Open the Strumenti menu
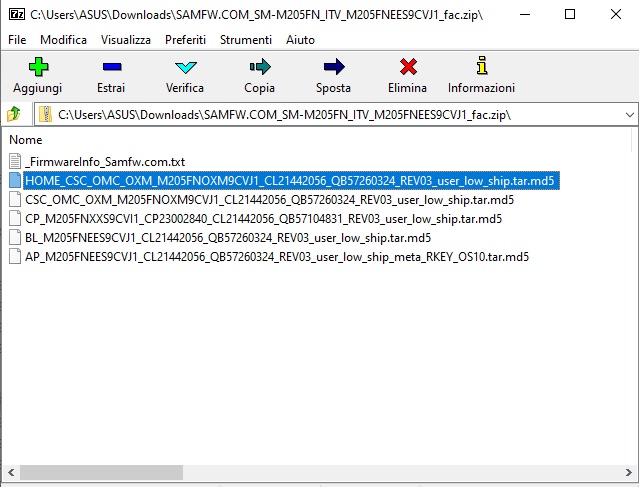The image size is (639, 487). point(246,40)
